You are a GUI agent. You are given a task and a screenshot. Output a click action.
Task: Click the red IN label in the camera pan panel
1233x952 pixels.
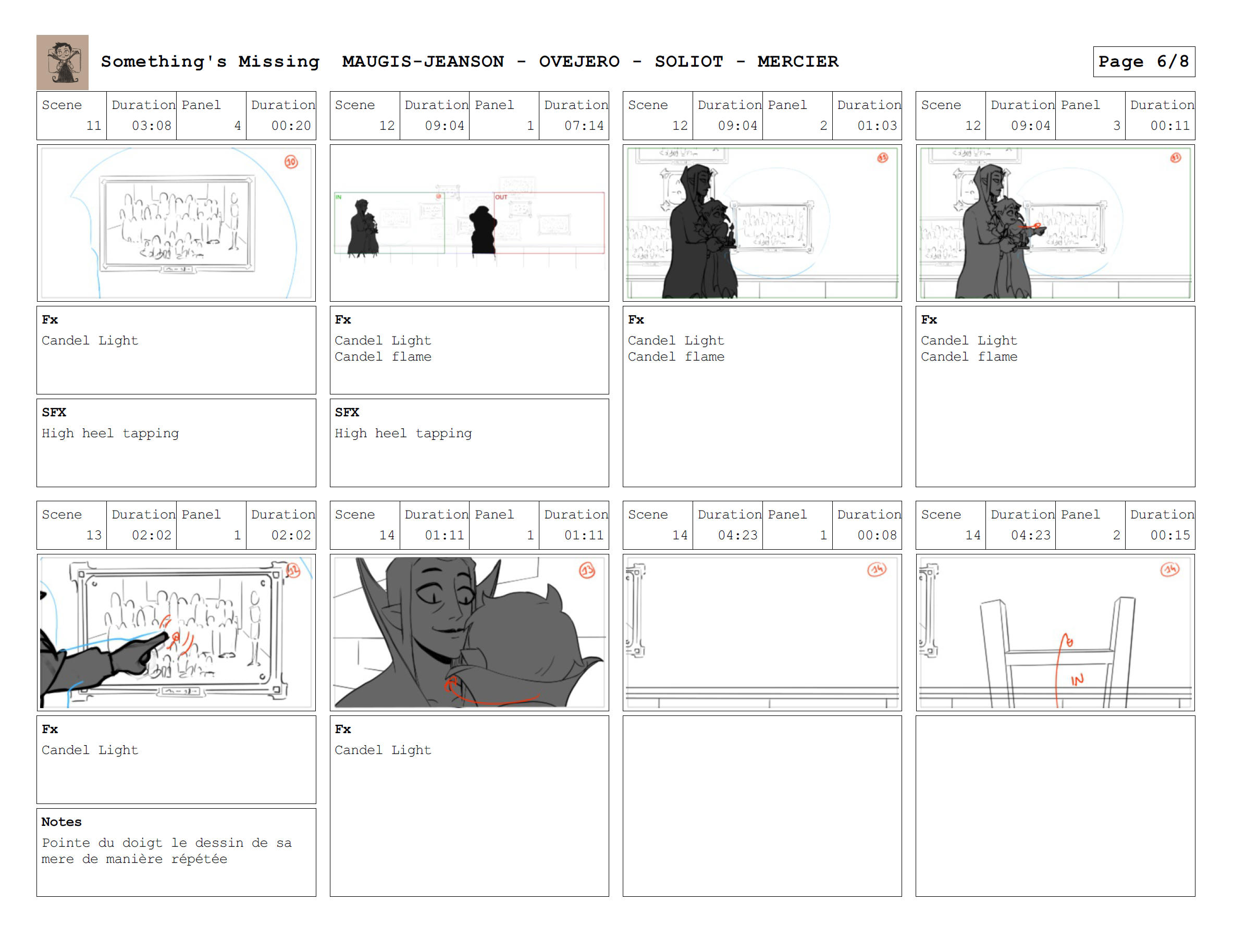(x=339, y=197)
